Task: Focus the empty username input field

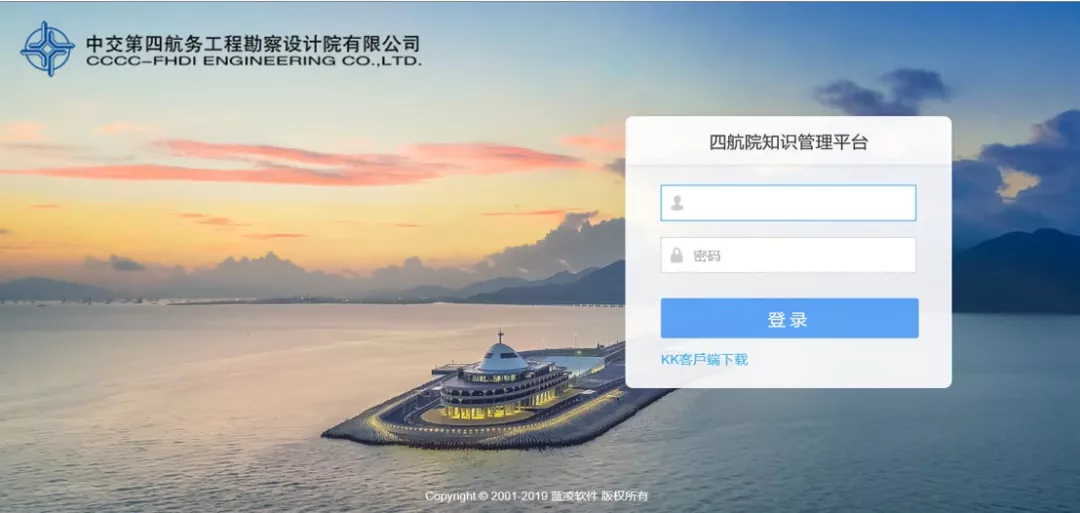Action: (x=788, y=203)
